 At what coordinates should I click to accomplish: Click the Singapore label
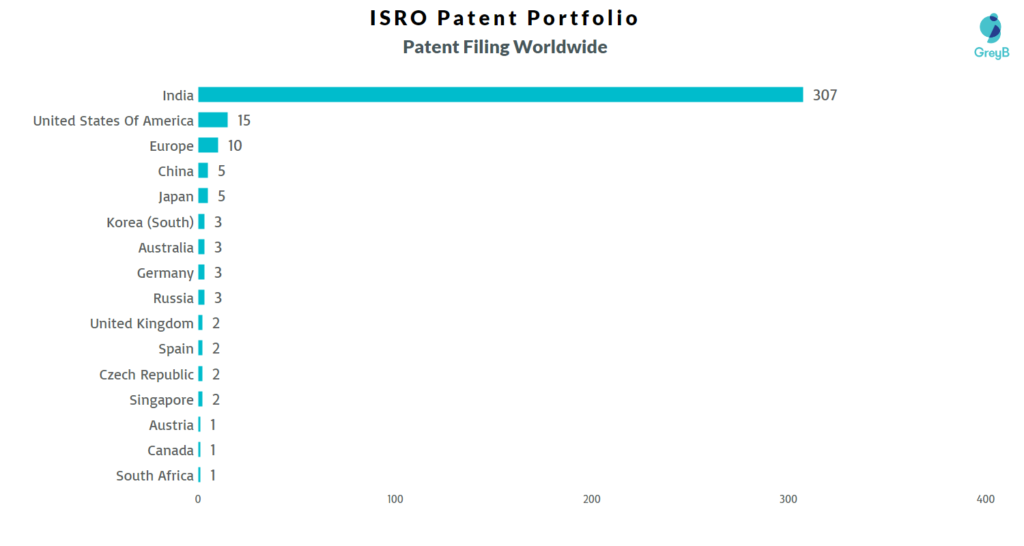coord(161,400)
